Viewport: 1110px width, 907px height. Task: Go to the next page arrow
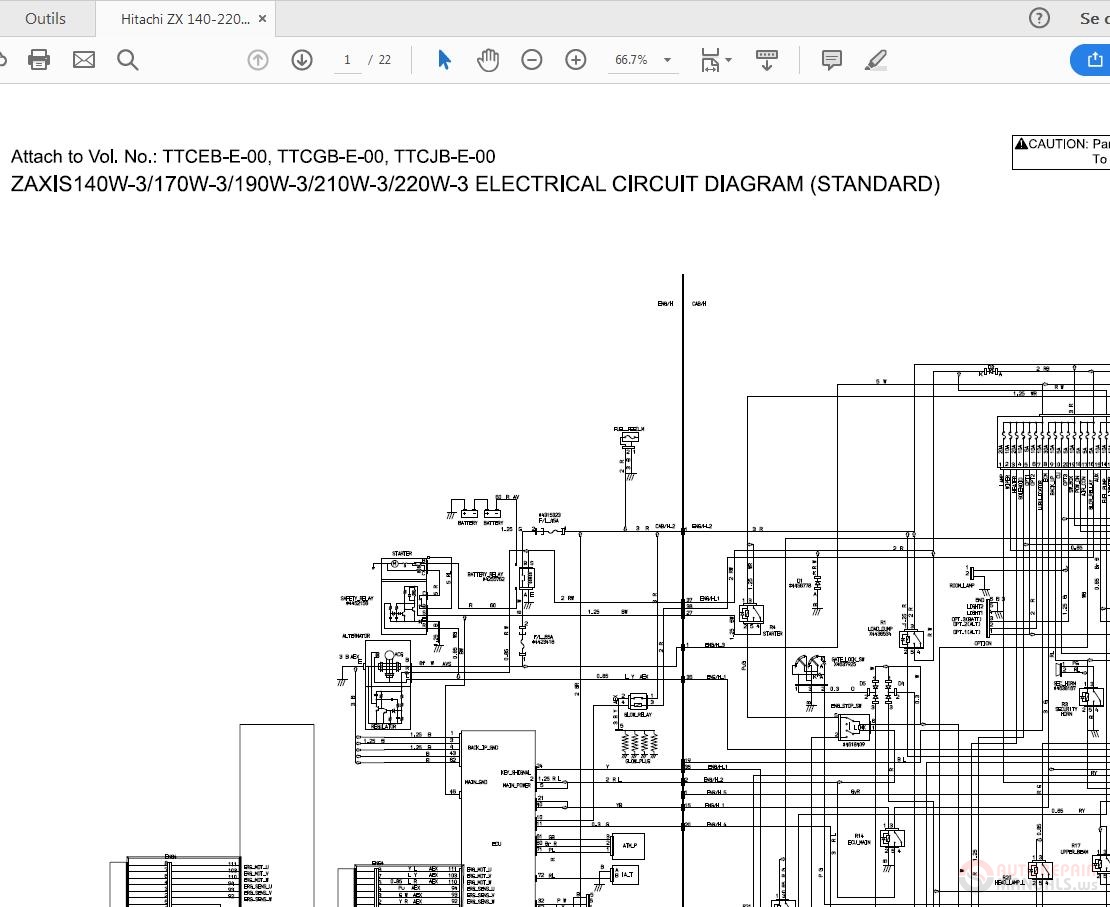(x=302, y=59)
